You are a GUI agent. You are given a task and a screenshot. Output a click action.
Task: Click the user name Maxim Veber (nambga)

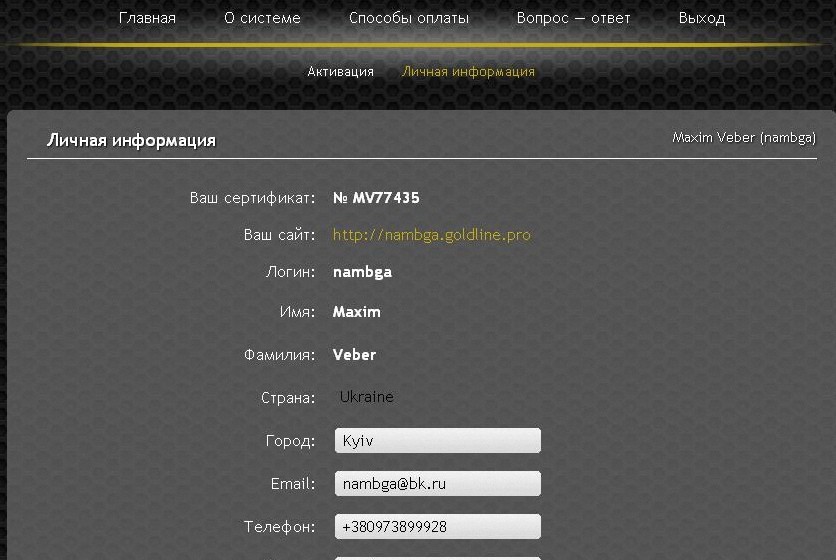click(744, 138)
